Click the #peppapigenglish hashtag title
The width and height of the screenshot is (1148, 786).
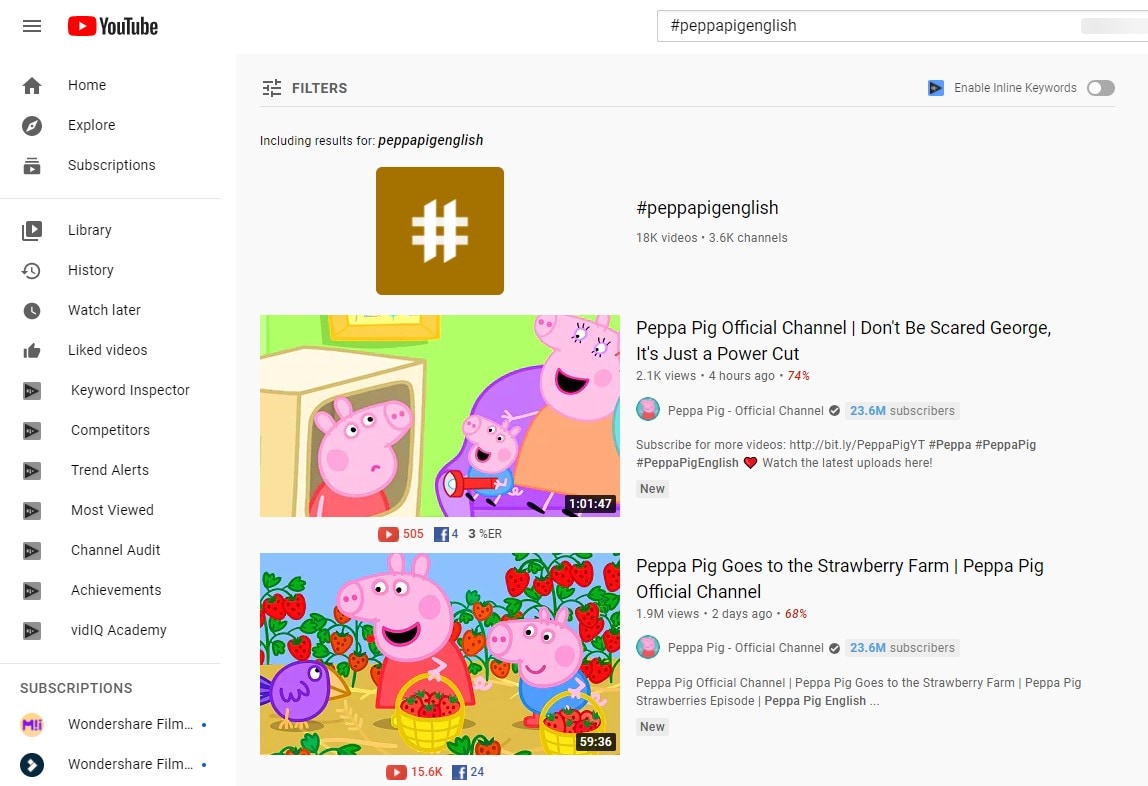(x=707, y=208)
